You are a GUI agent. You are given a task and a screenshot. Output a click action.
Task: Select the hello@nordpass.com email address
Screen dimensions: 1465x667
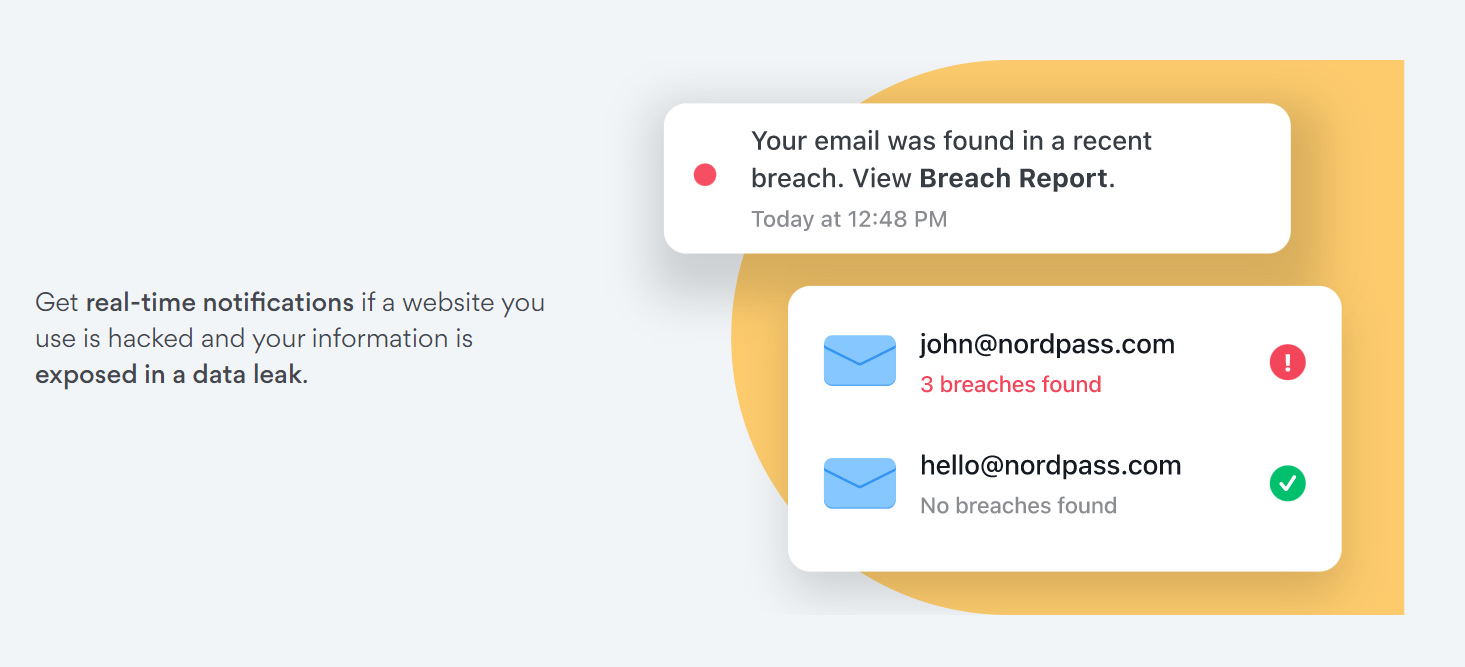(1050, 466)
